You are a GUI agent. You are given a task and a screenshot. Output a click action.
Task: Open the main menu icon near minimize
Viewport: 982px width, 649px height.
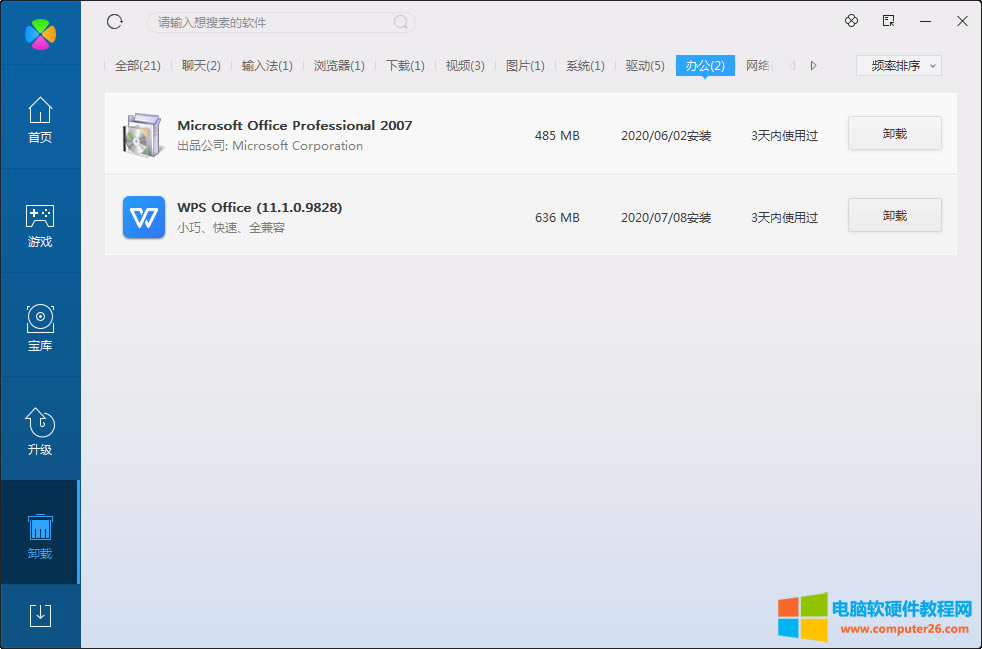click(888, 21)
